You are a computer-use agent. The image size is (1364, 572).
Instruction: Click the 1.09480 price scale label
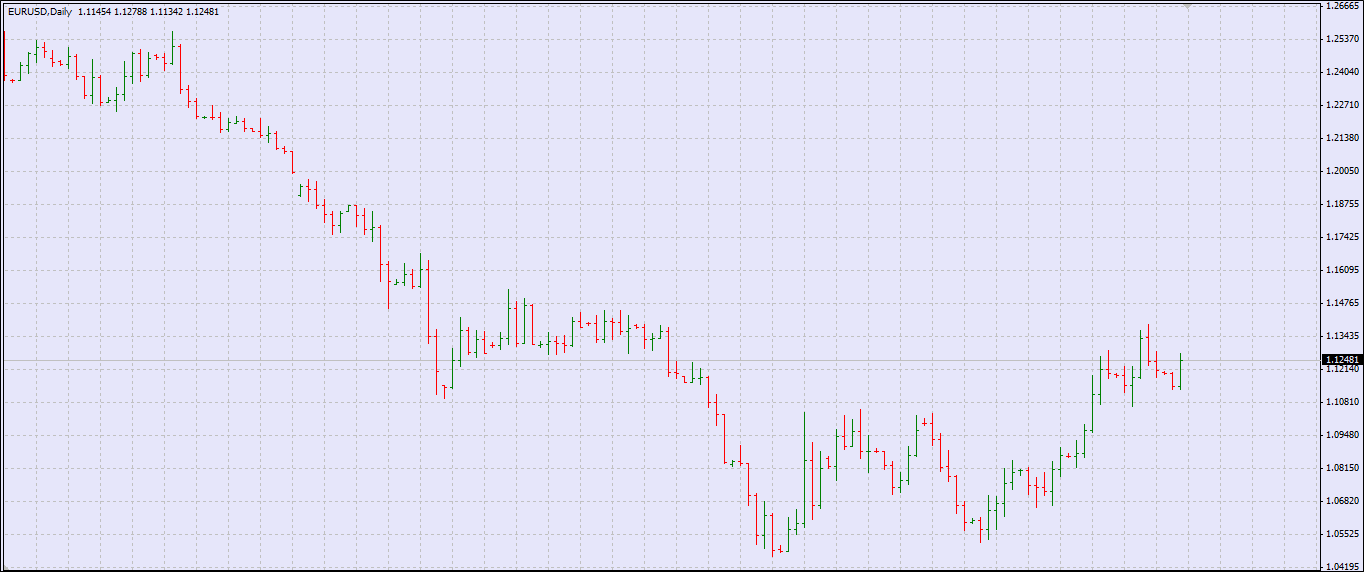pos(1340,435)
